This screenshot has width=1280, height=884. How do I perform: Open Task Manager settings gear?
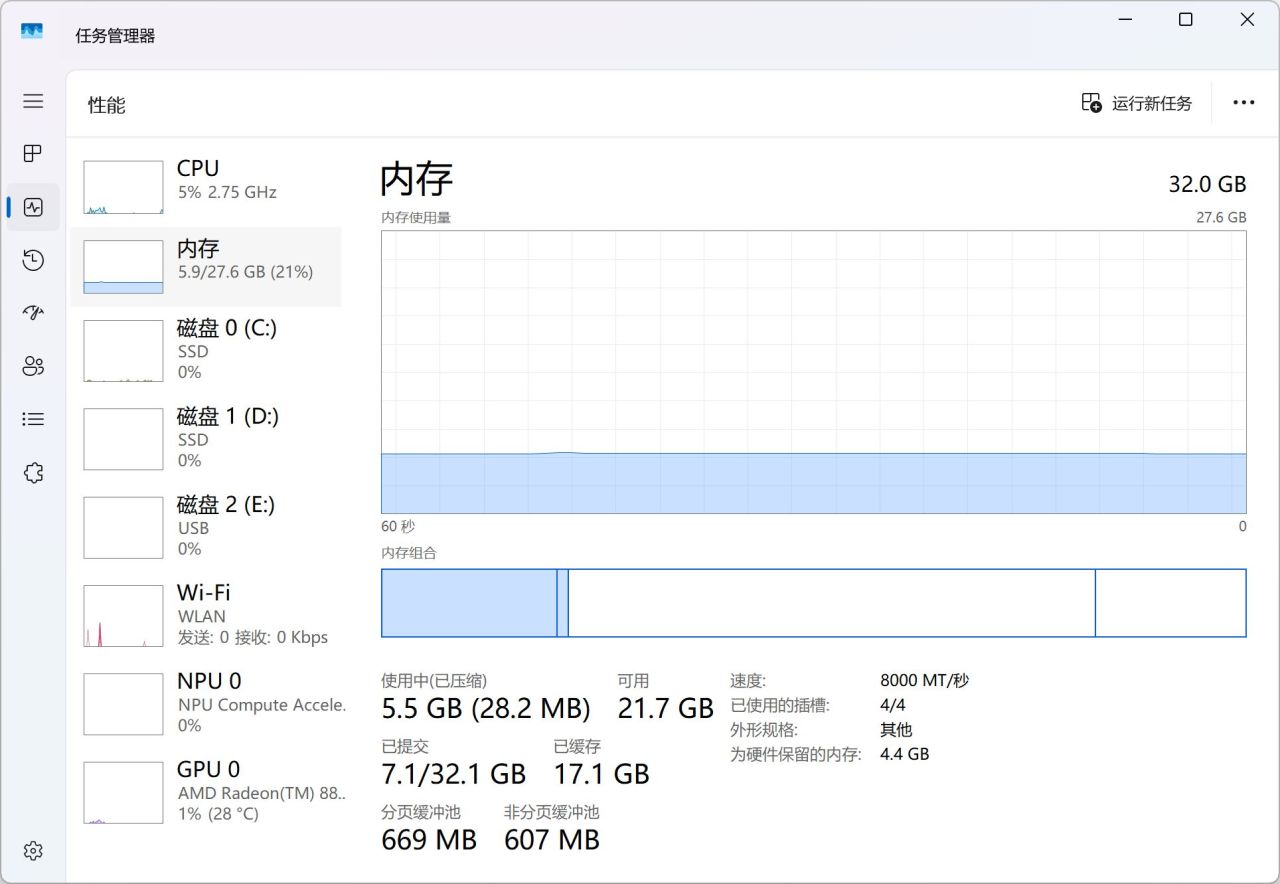click(x=33, y=851)
